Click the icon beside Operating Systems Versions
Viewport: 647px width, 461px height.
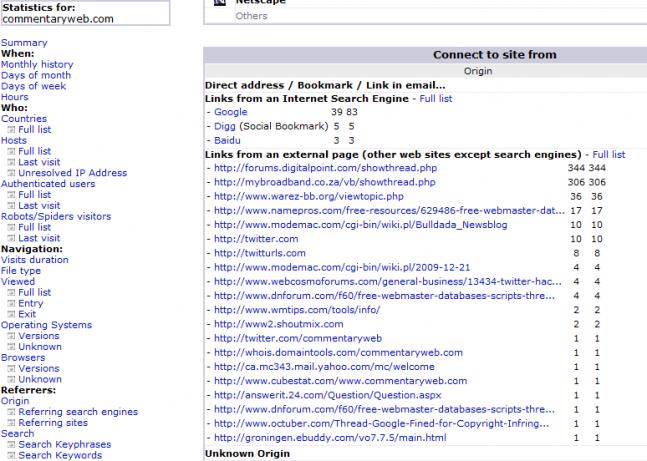(x=11, y=336)
